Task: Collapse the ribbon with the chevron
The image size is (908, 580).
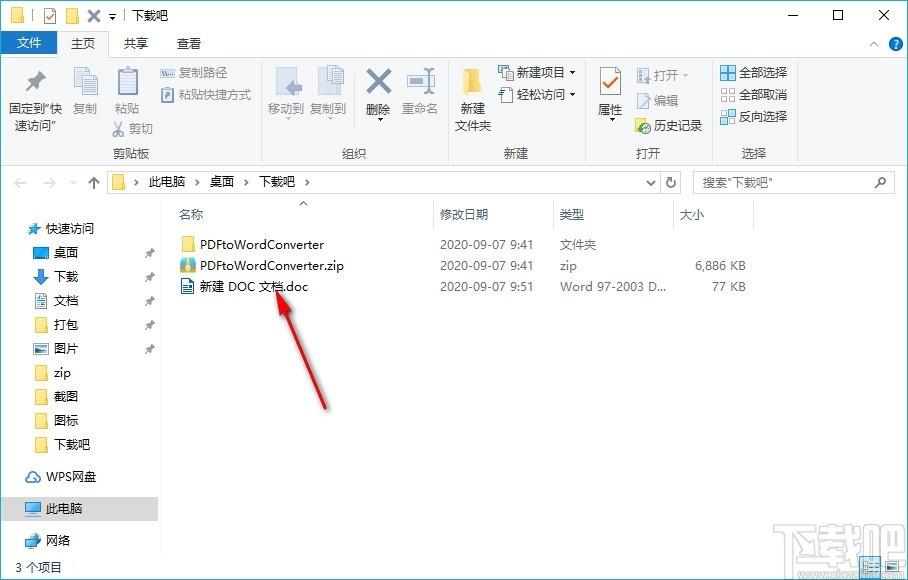Action: click(874, 44)
